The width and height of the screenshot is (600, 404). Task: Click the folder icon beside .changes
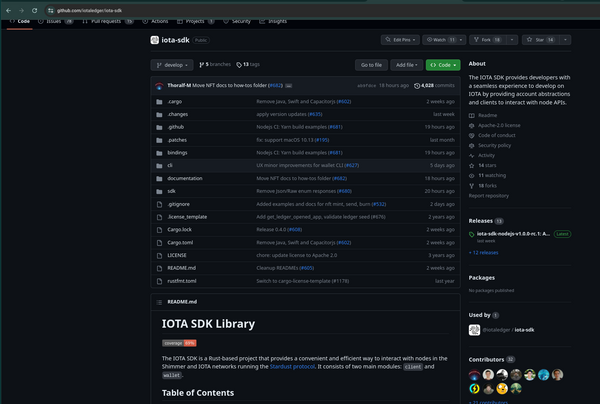(x=159, y=115)
